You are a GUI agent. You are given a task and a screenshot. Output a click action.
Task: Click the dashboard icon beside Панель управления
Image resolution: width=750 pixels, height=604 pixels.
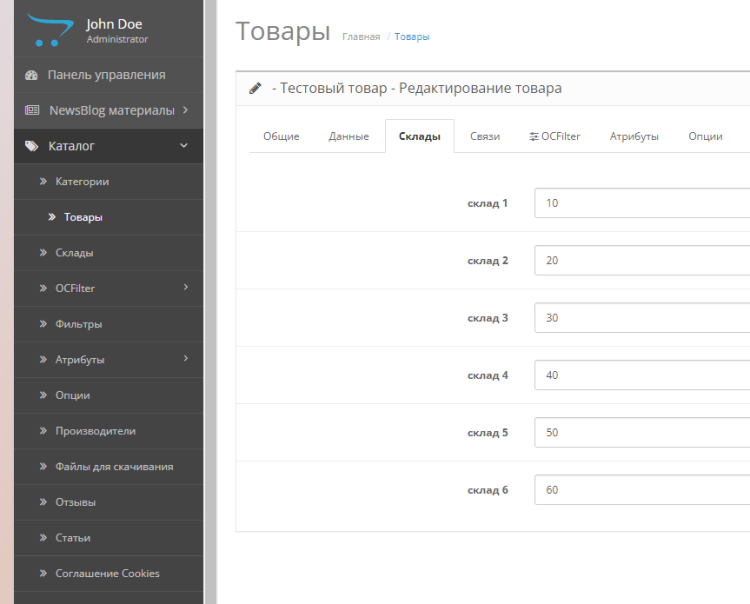pos(31,75)
